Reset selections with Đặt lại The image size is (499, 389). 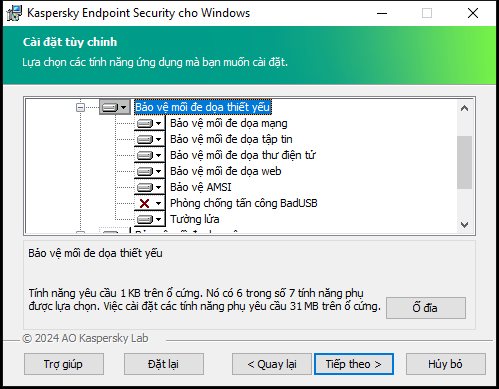pyautogui.click(x=164, y=364)
